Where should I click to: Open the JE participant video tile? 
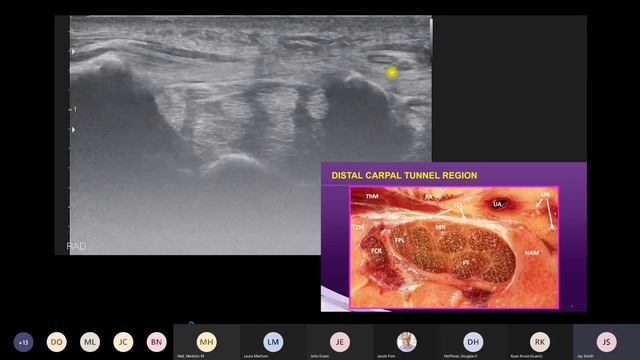click(340, 342)
